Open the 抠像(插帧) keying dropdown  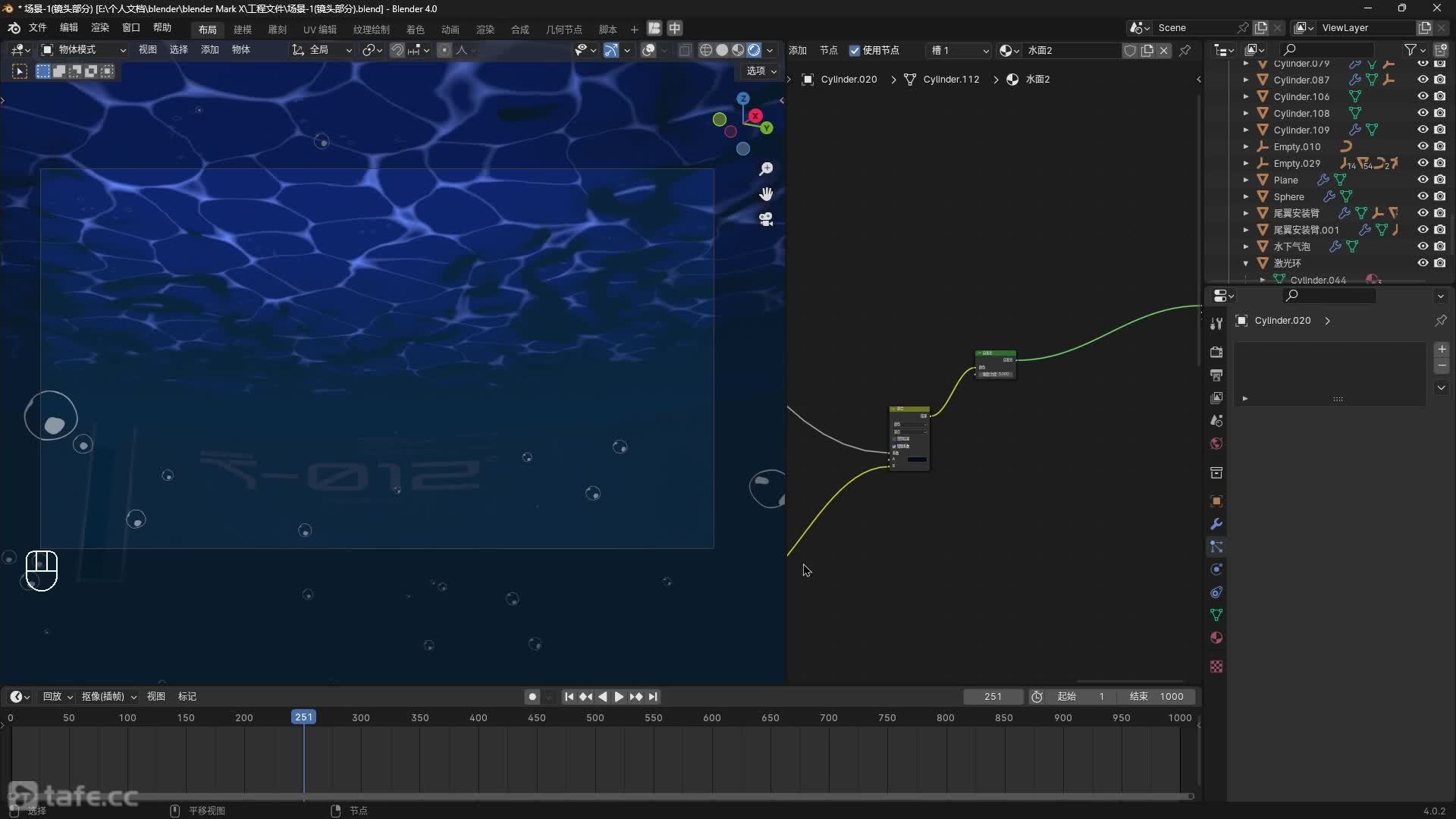[109, 697]
